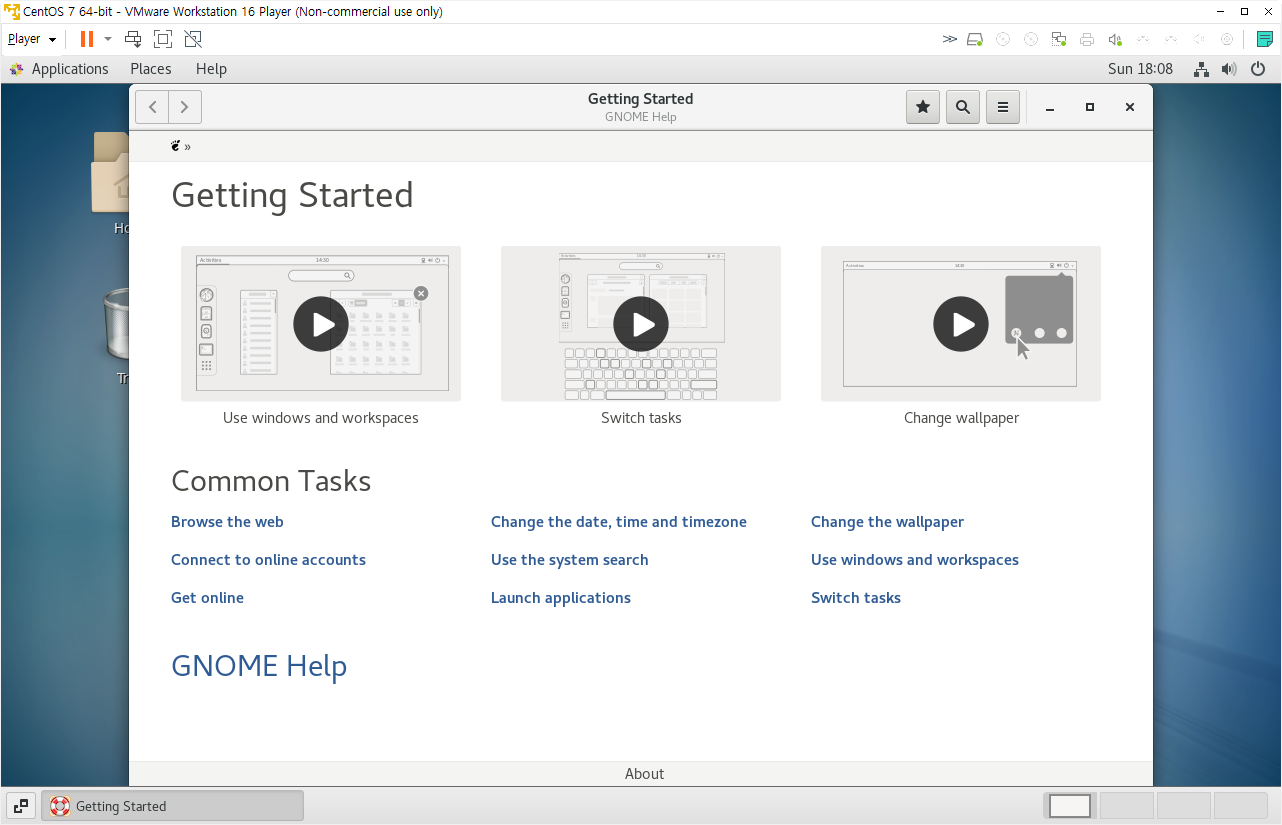Minimize the GNOME Help window

tap(1050, 107)
